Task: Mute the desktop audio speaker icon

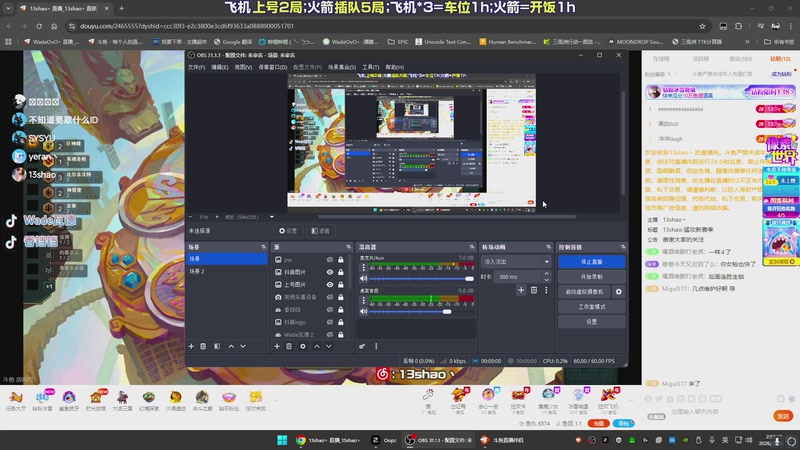Action: [364, 311]
